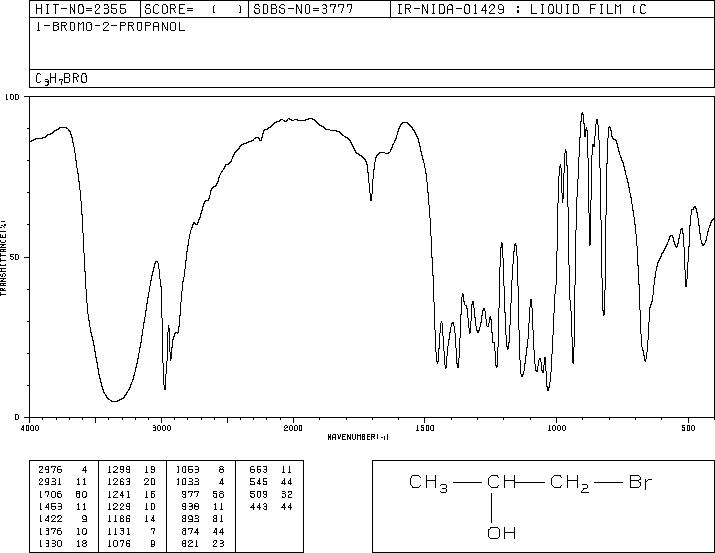This screenshot has height=553, width=715.
Task: Click the 3000 x-axis tick label
Action: 162,428
